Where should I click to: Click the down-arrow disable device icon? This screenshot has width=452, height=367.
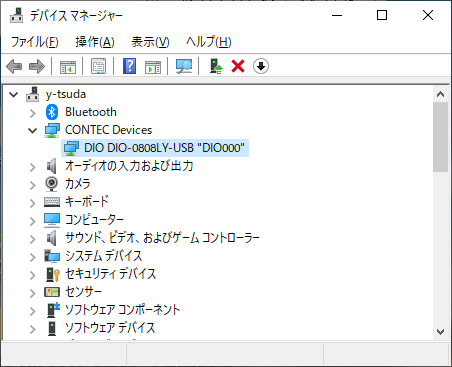[x=261, y=66]
